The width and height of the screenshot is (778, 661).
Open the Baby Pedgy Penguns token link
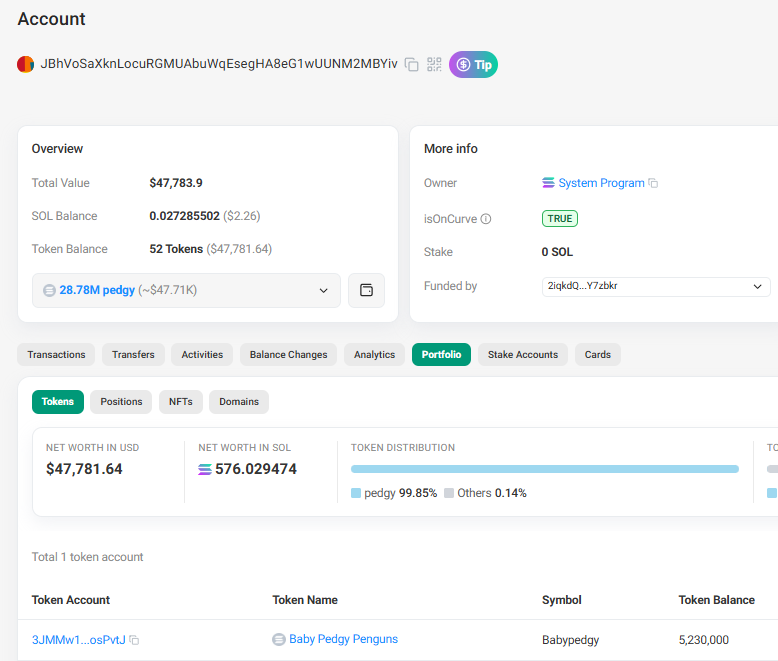[x=343, y=639]
